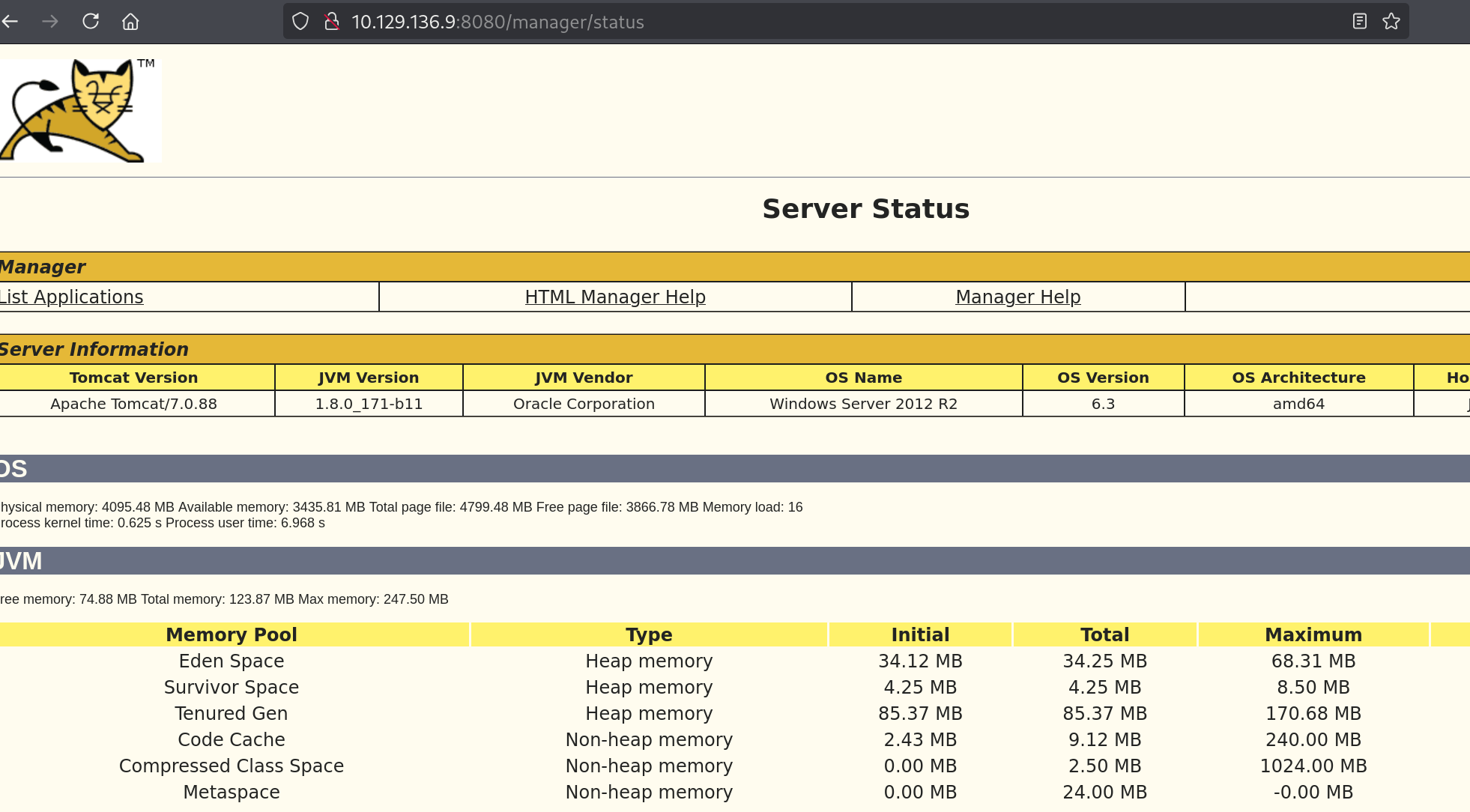Bookmark this page with star icon
Image resolution: width=1470 pixels, height=812 pixels.
coord(1391,22)
